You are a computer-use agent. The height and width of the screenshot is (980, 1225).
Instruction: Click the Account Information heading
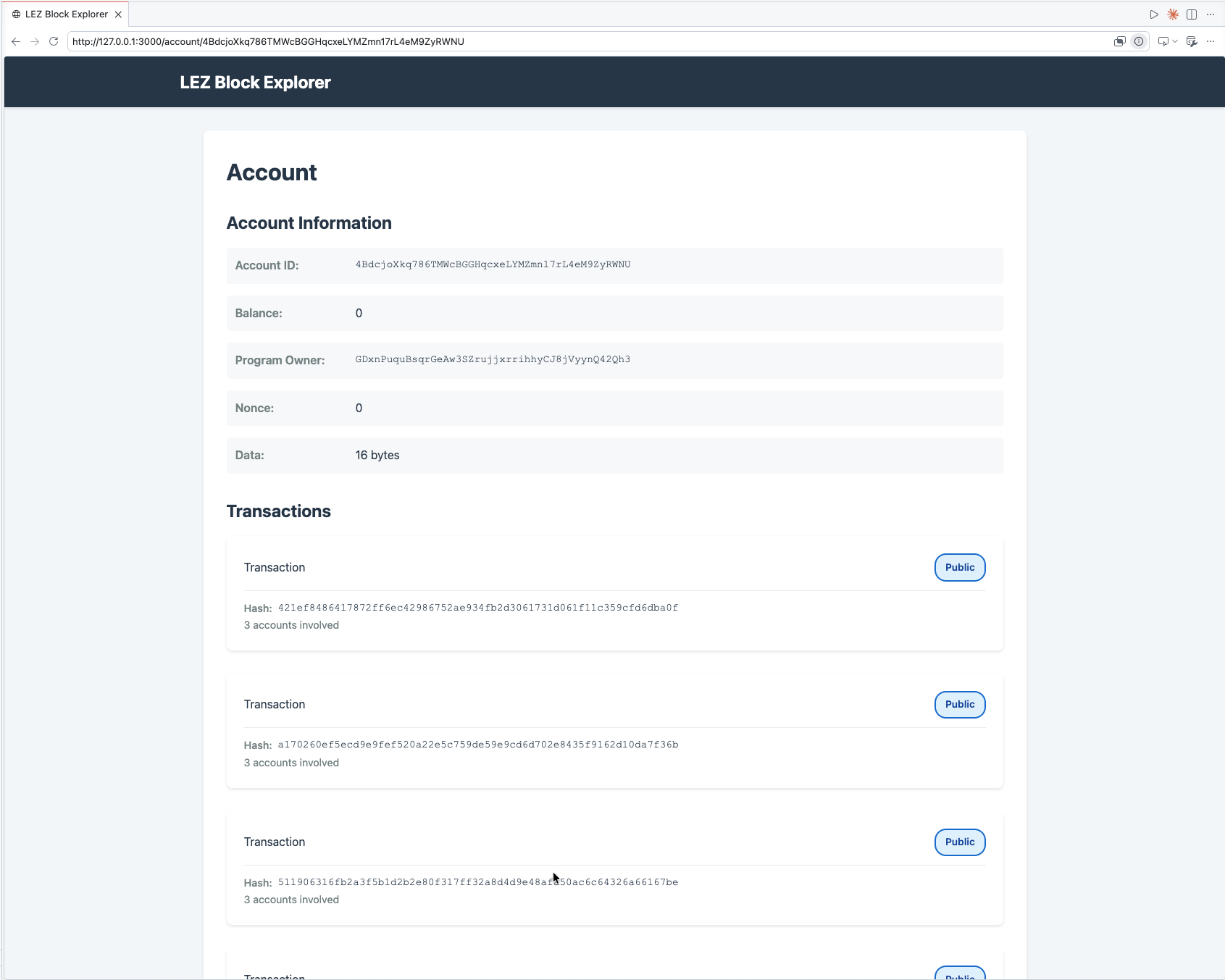pyautogui.click(x=309, y=223)
